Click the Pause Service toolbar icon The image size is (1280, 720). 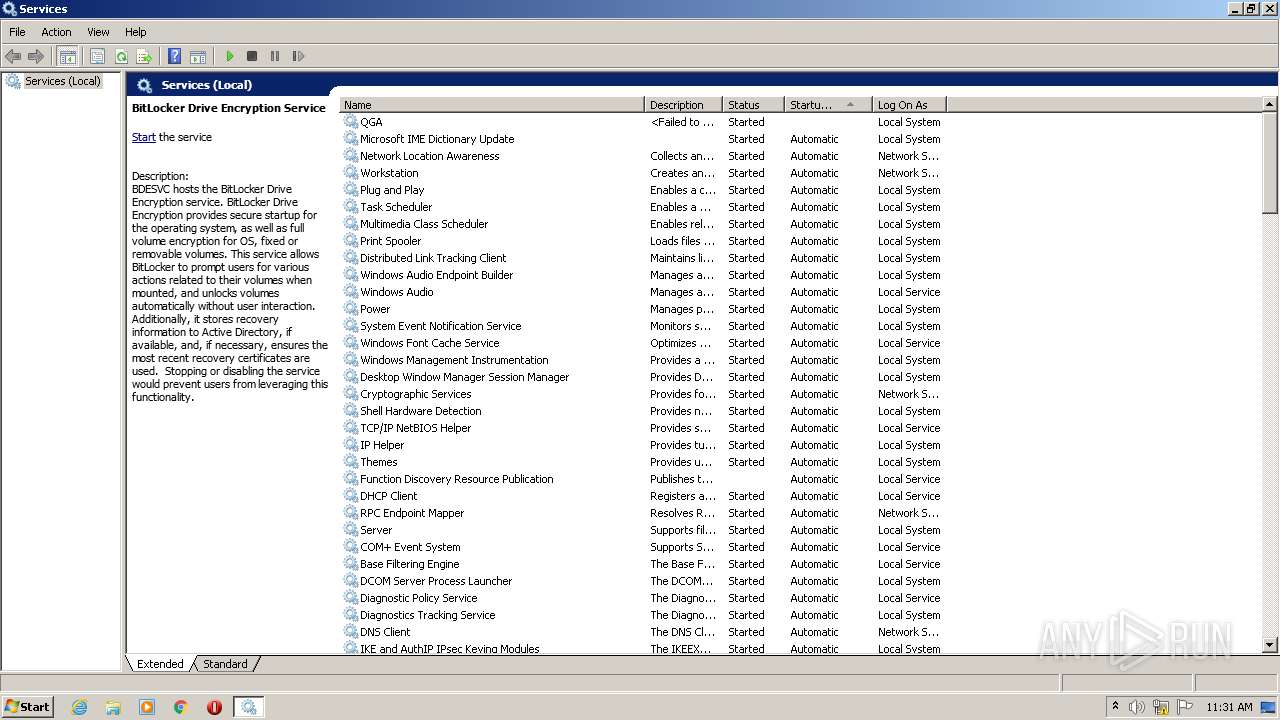275,57
